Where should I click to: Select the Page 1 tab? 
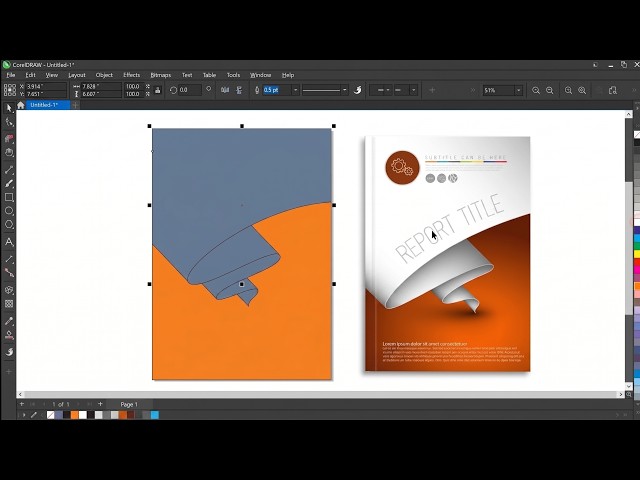pos(129,404)
